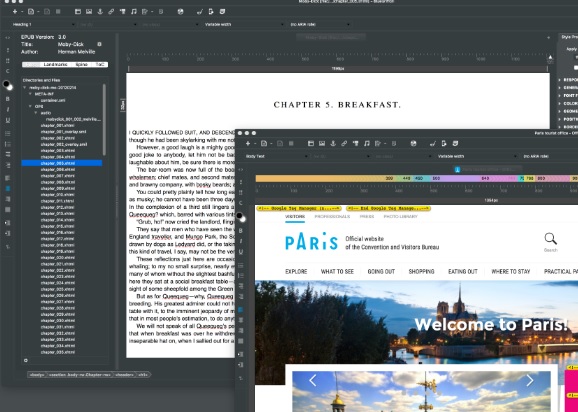Click the audio music-note icon in Moby-Dick window
The width and height of the screenshot is (578, 412).
(x=134, y=12)
